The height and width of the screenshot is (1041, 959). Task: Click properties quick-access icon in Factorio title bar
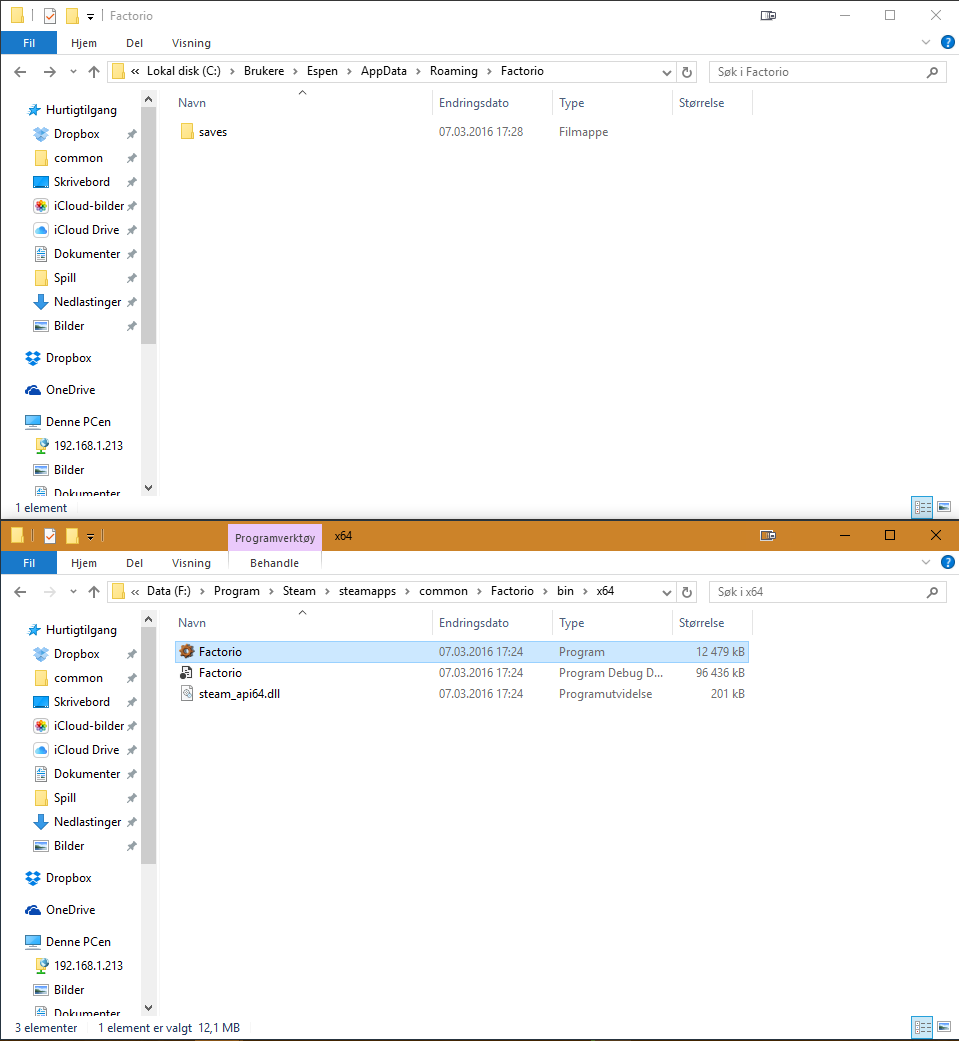[50, 16]
